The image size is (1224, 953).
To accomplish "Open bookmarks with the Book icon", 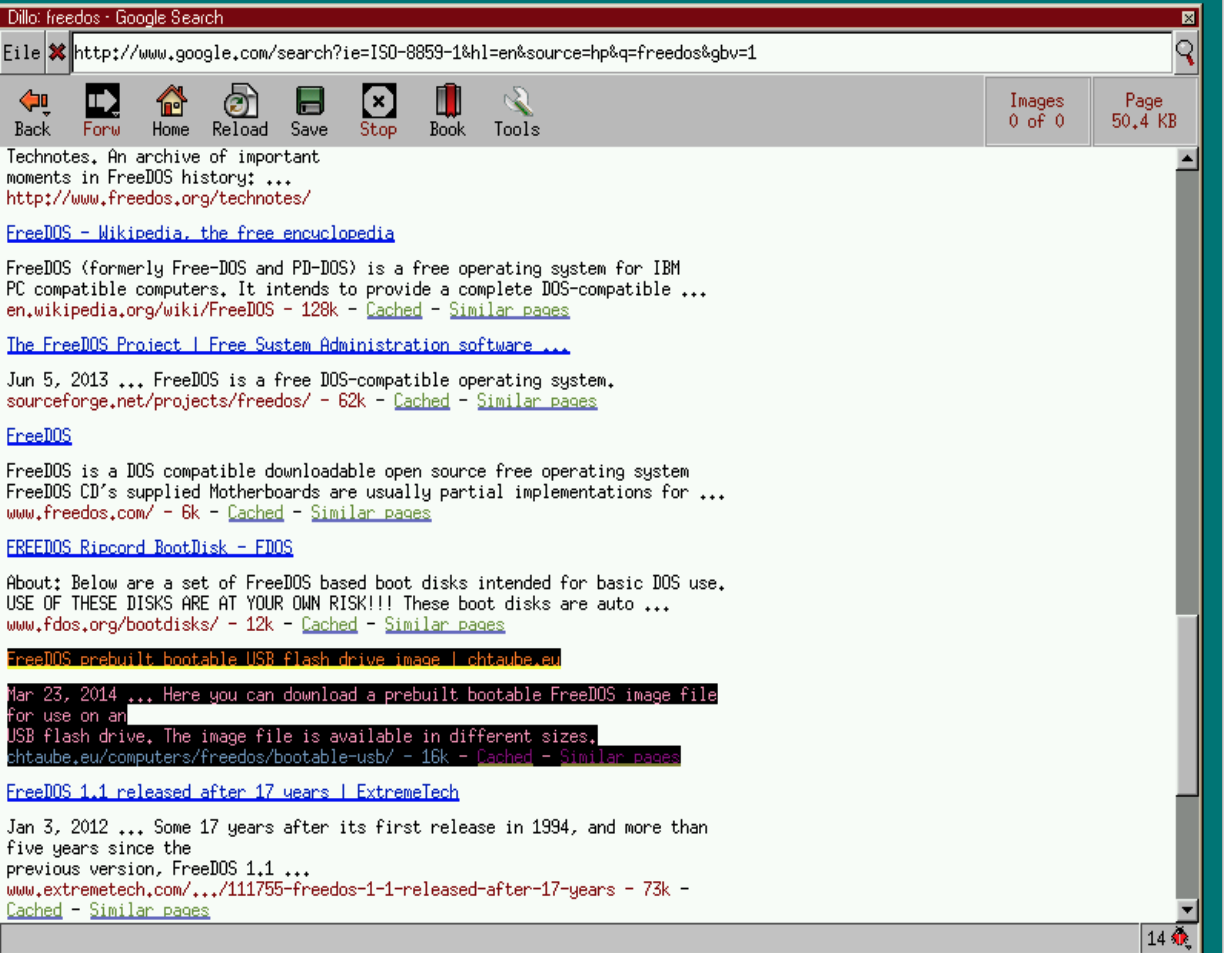I will [x=446, y=101].
